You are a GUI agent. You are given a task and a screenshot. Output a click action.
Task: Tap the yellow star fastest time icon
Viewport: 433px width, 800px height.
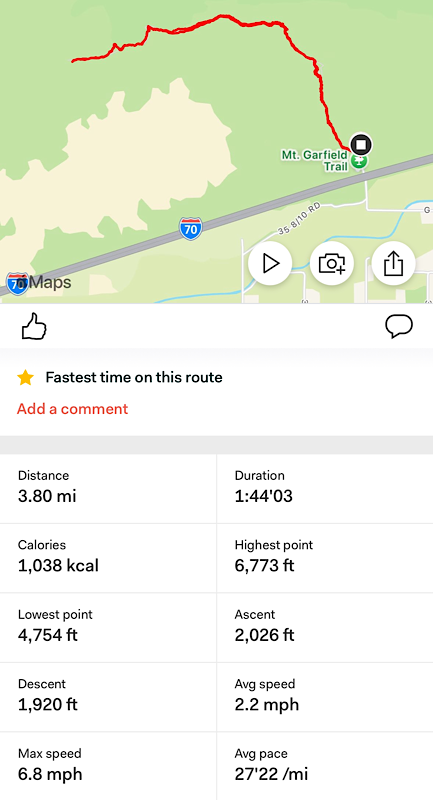[25, 378]
